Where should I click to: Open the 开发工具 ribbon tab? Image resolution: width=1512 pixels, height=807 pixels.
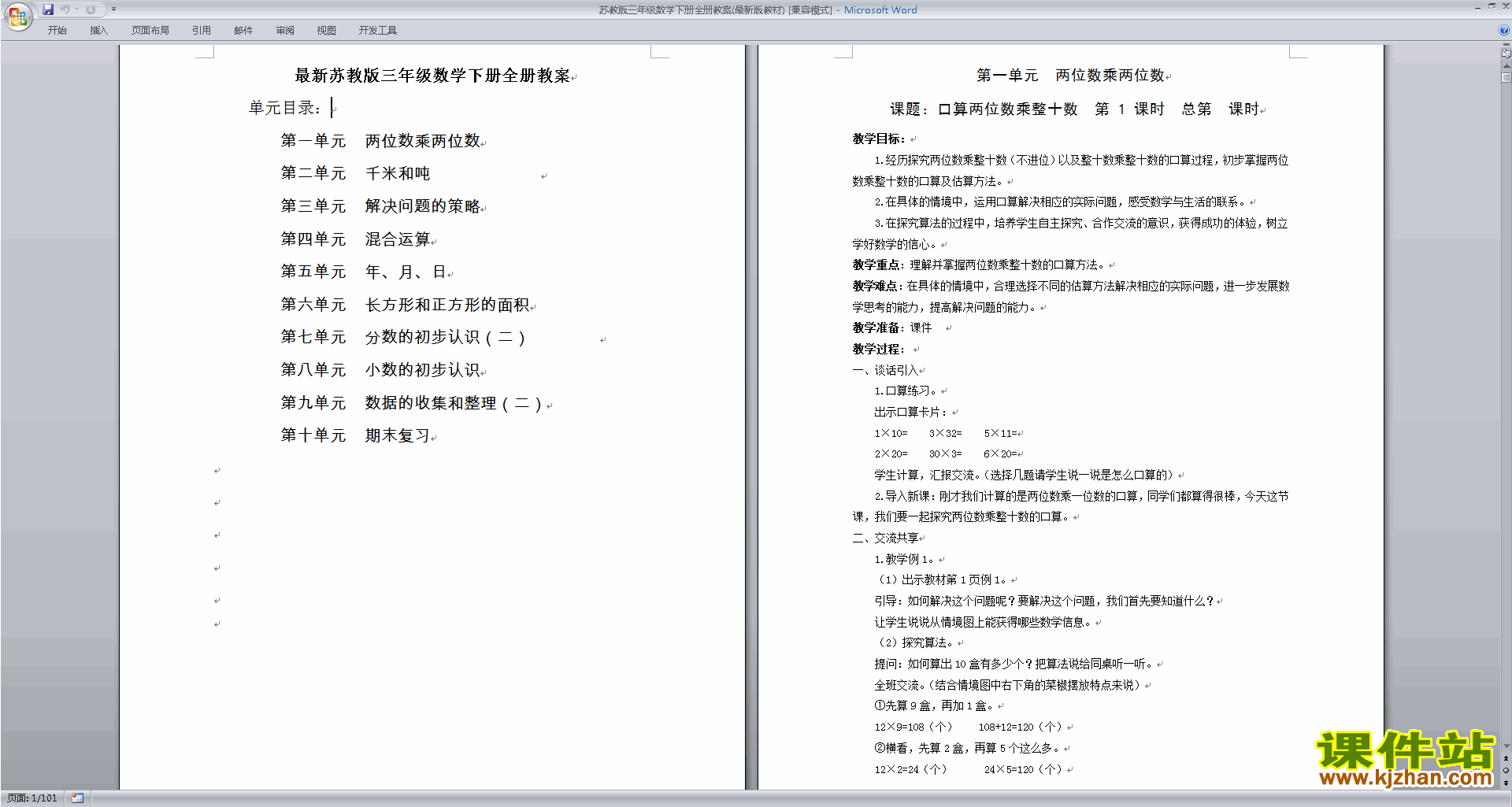pyautogui.click(x=377, y=31)
